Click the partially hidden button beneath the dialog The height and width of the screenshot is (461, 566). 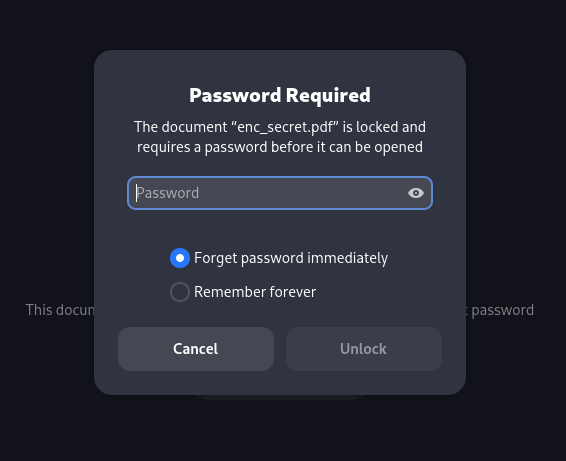coord(280,397)
